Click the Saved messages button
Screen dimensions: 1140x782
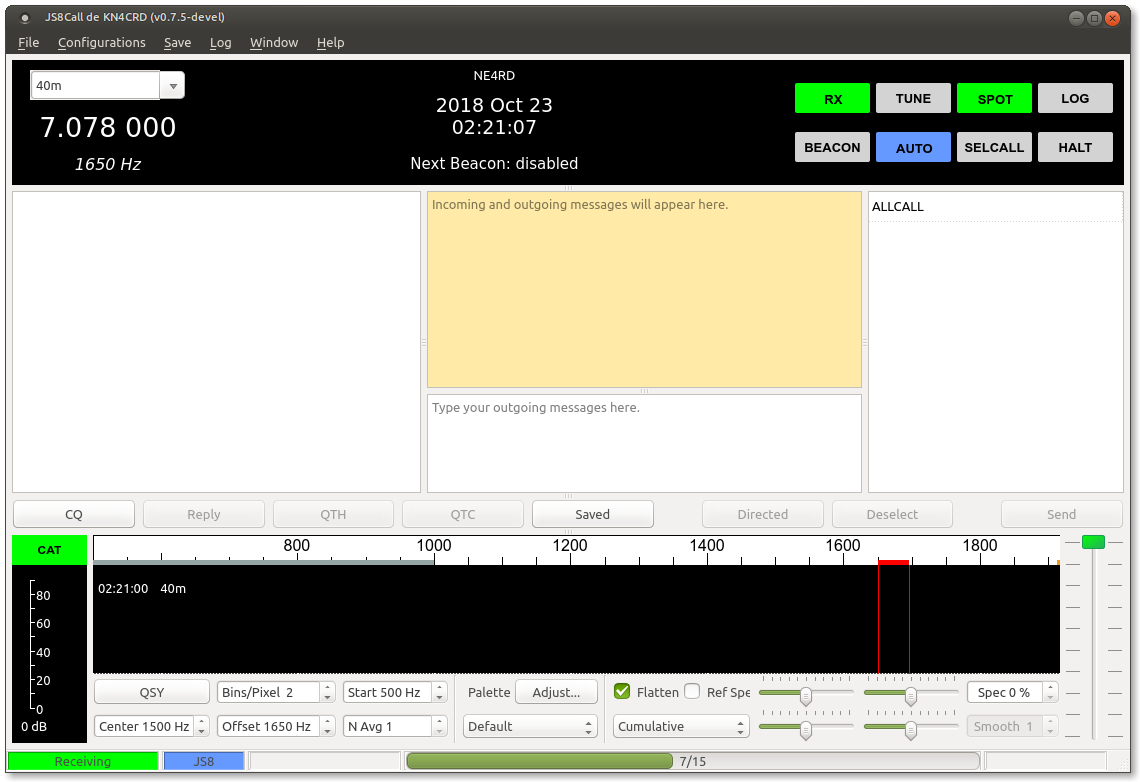click(x=592, y=514)
